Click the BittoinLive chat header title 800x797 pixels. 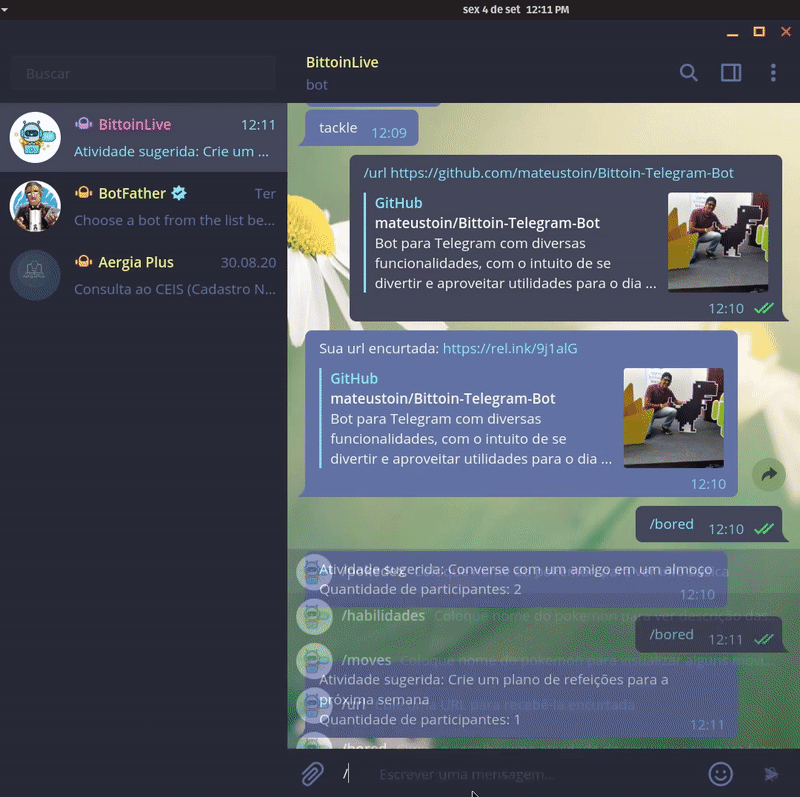[342, 62]
